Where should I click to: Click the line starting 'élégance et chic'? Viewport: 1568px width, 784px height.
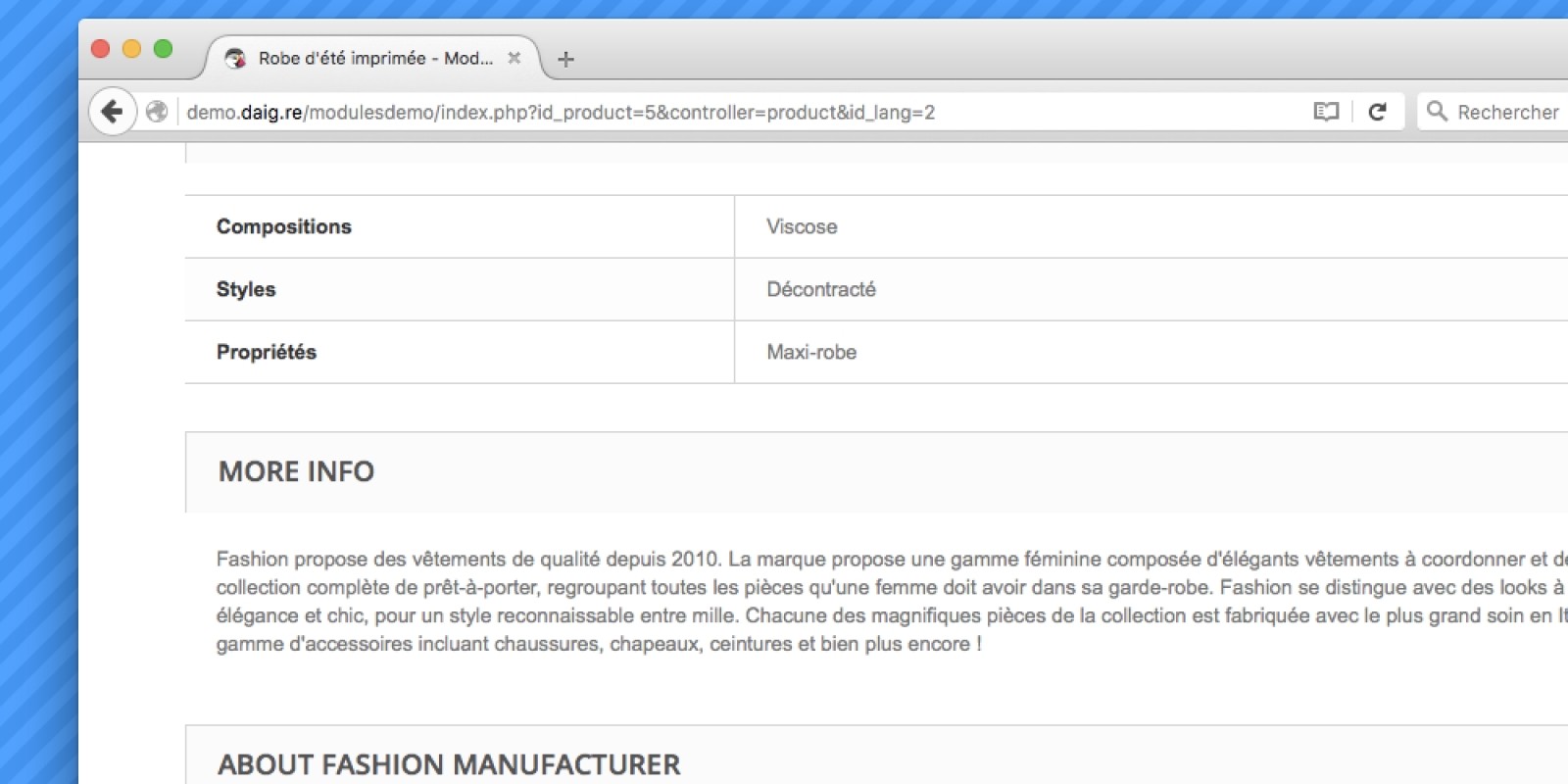tap(892, 615)
